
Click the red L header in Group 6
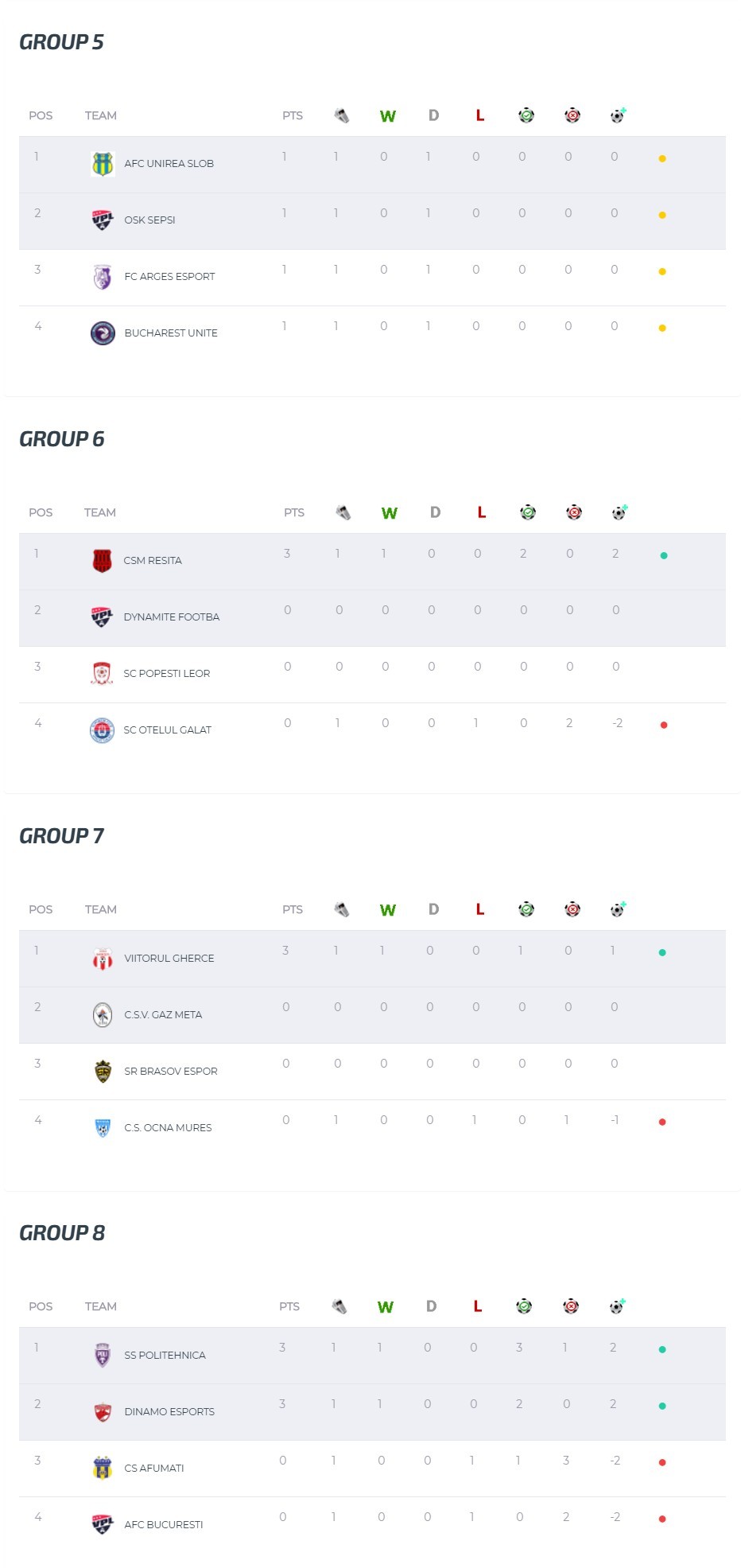point(482,513)
